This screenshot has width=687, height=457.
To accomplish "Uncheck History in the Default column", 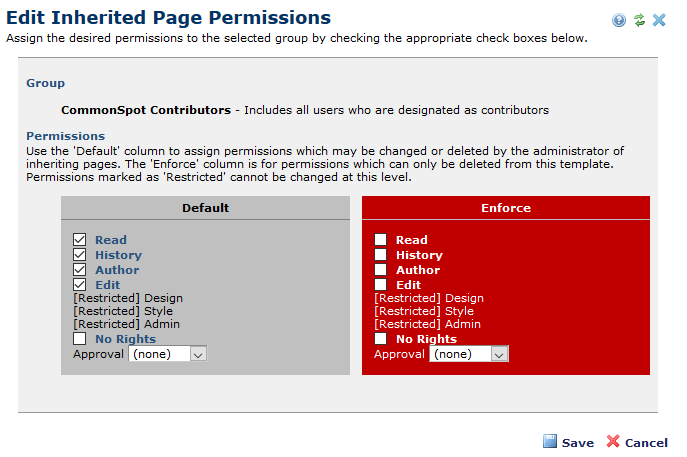I will coord(80,255).
